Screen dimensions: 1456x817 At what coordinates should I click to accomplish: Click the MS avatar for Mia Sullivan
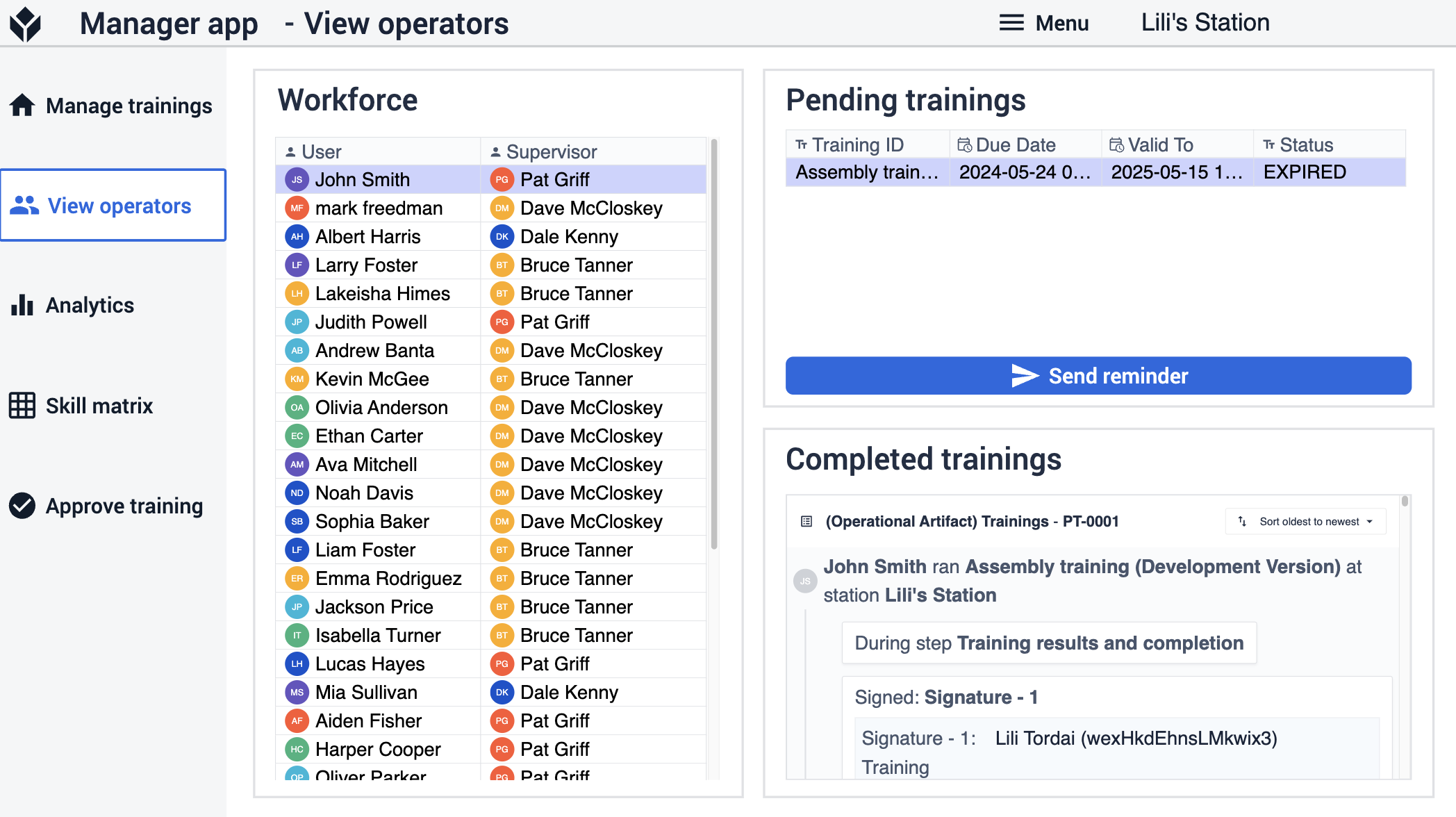pos(297,692)
